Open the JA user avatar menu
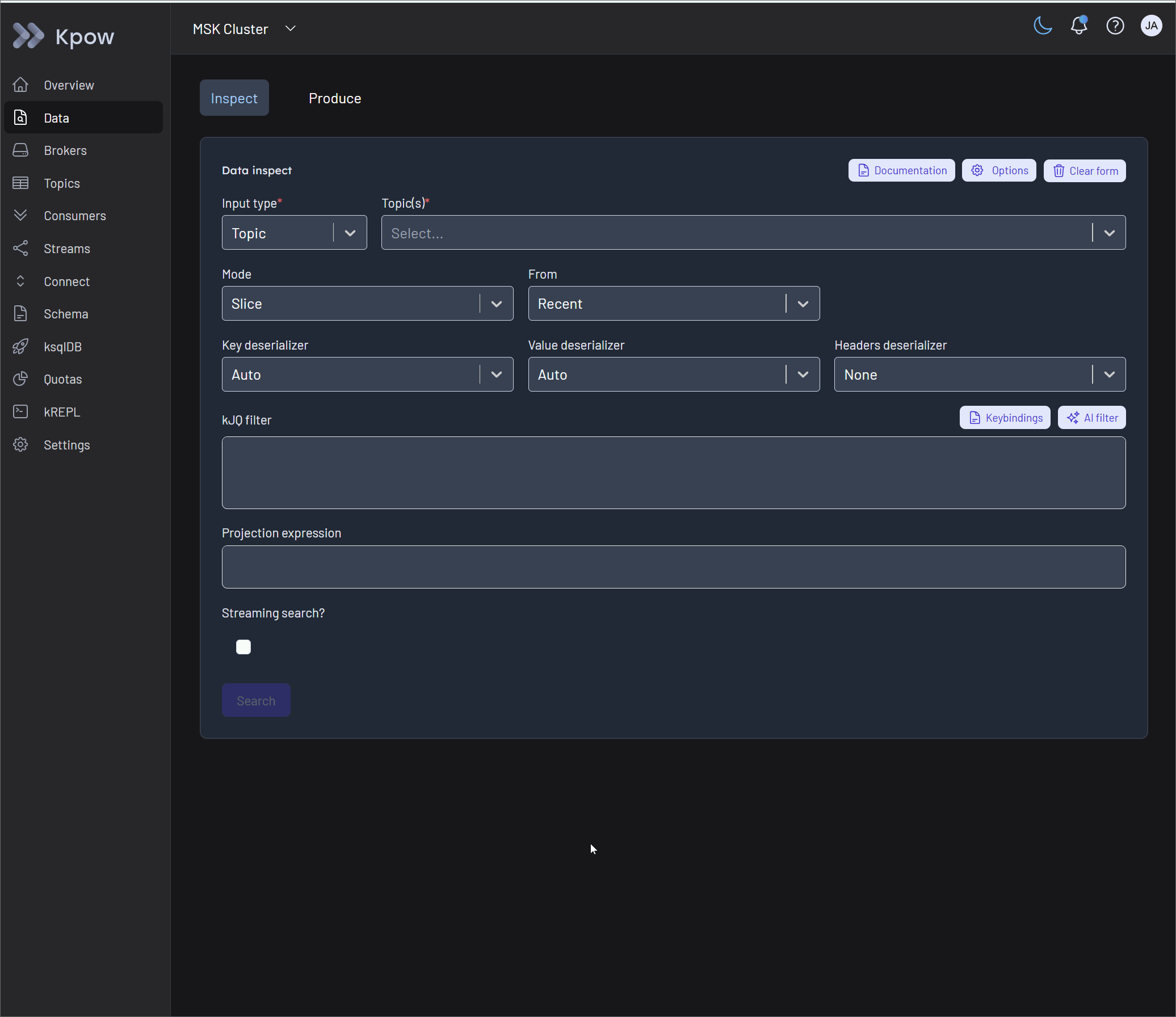 point(1151,26)
